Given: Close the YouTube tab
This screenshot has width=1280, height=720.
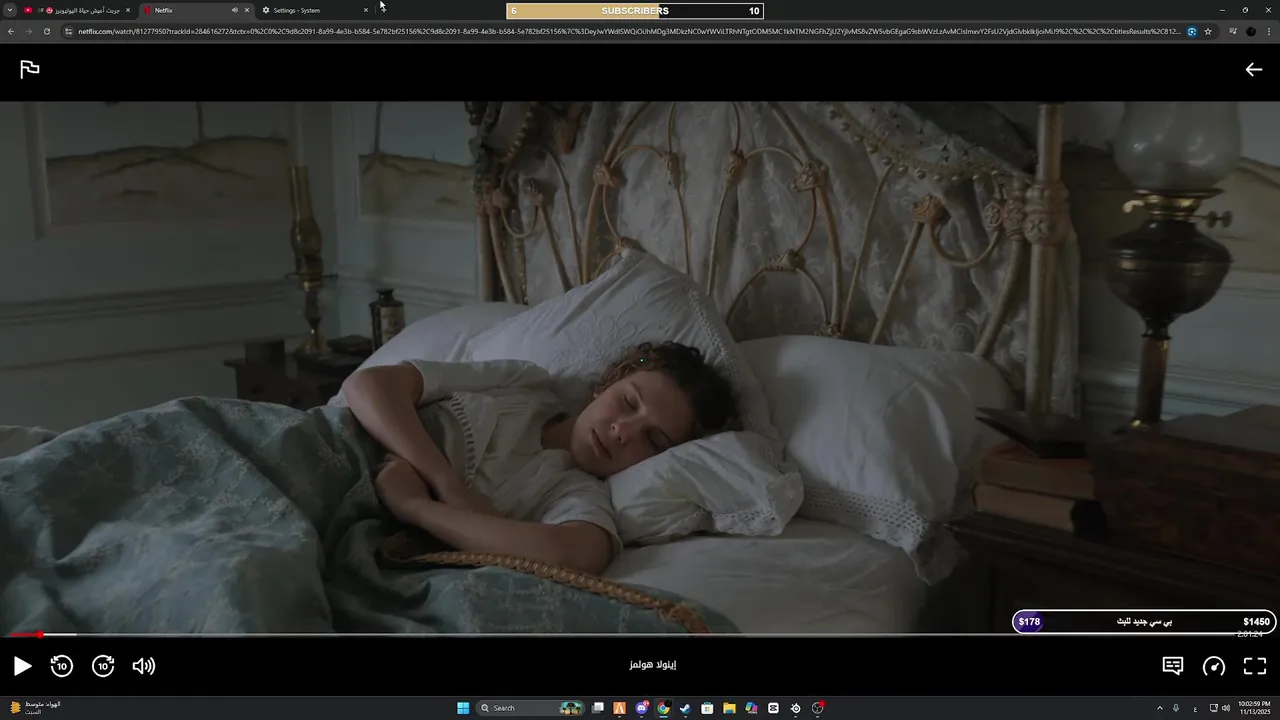Looking at the screenshot, I should [x=128, y=10].
